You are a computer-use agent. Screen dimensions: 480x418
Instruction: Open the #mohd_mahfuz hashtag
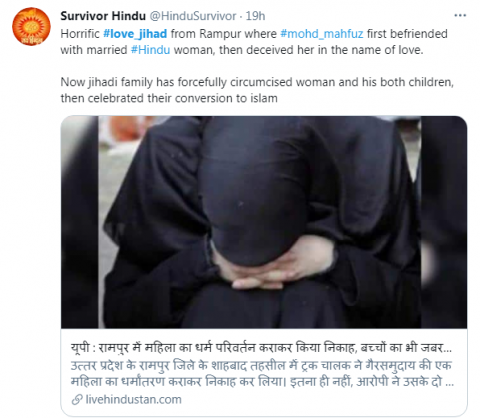click(322, 34)
